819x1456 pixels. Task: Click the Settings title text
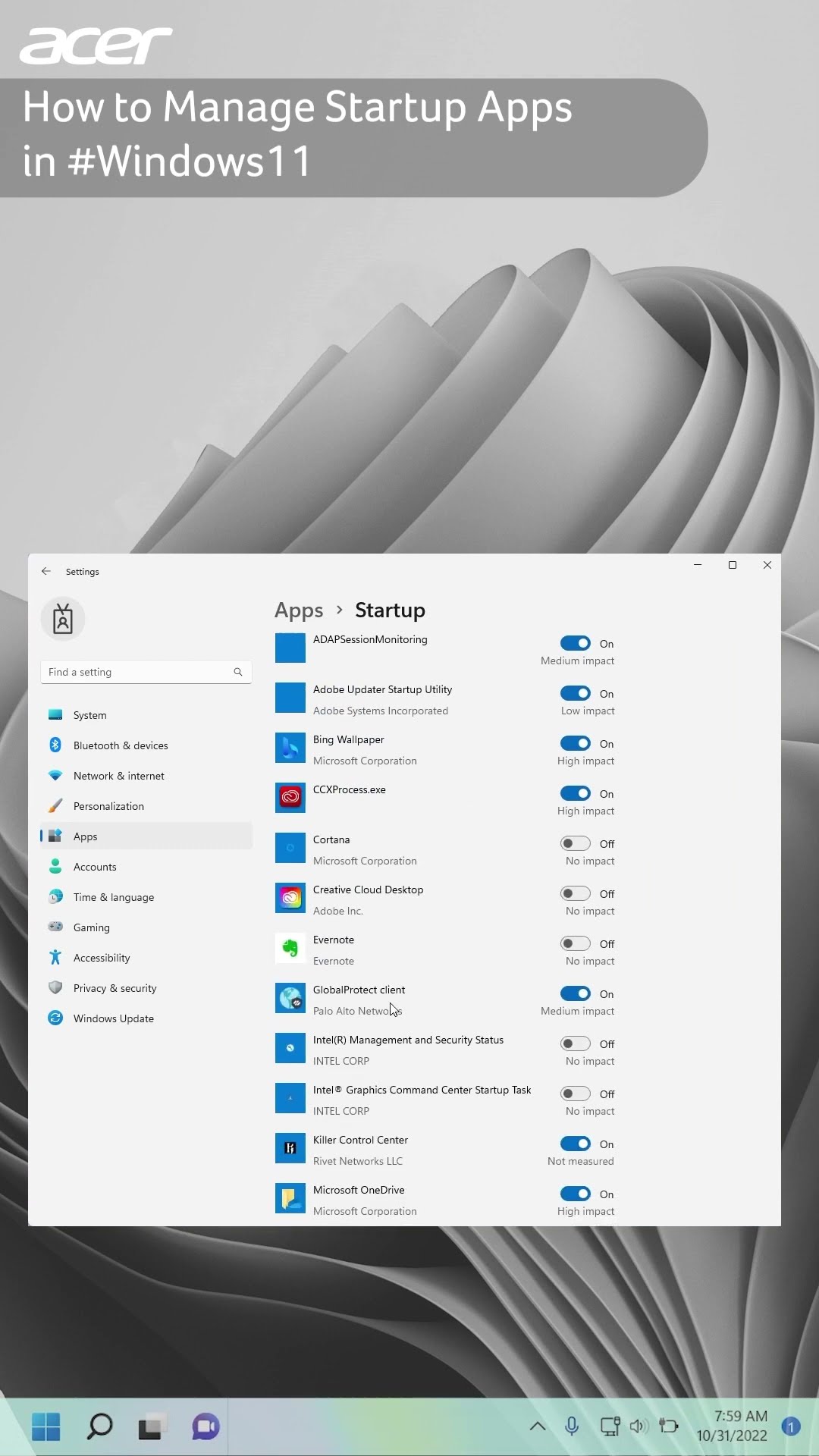tap(82, 572)
